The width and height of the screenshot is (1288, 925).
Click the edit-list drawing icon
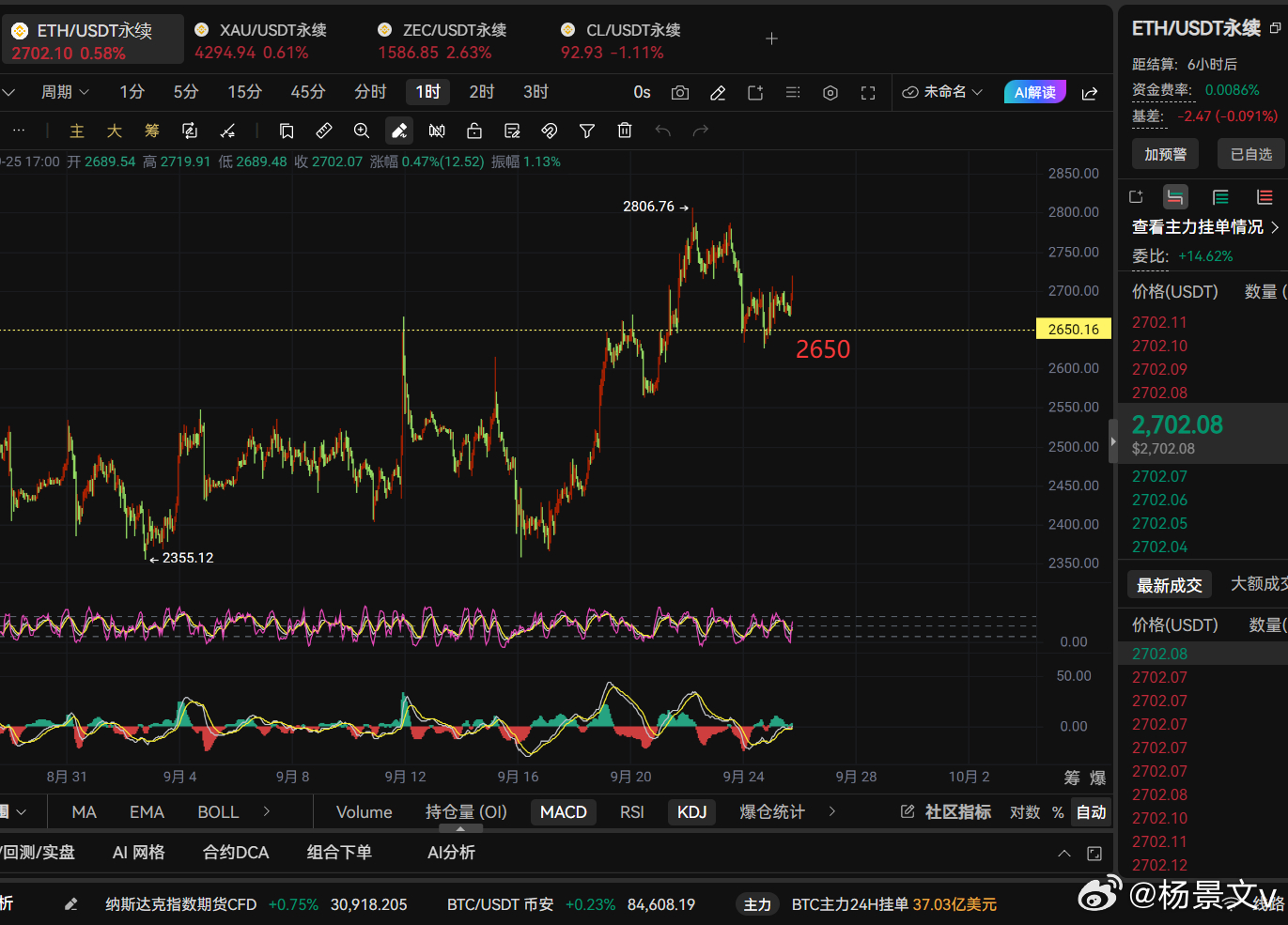coord(512,131)
